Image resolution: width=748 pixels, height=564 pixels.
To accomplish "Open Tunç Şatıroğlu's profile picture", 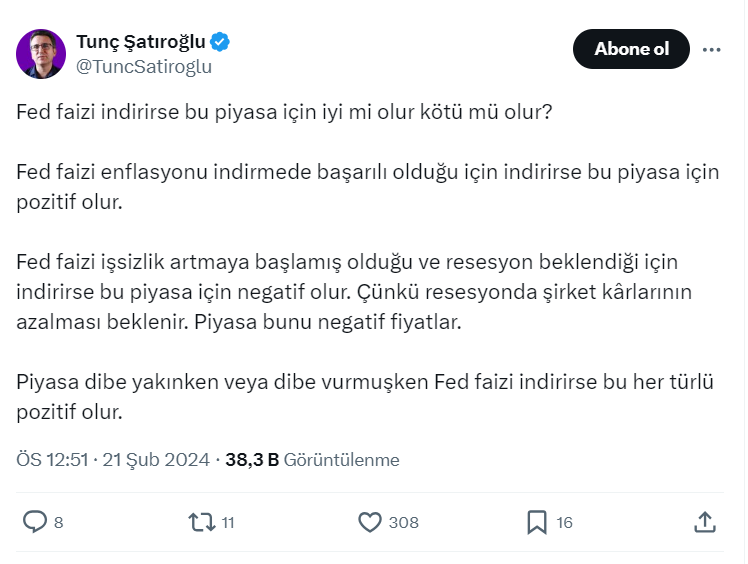I will [x=41, y=54].
